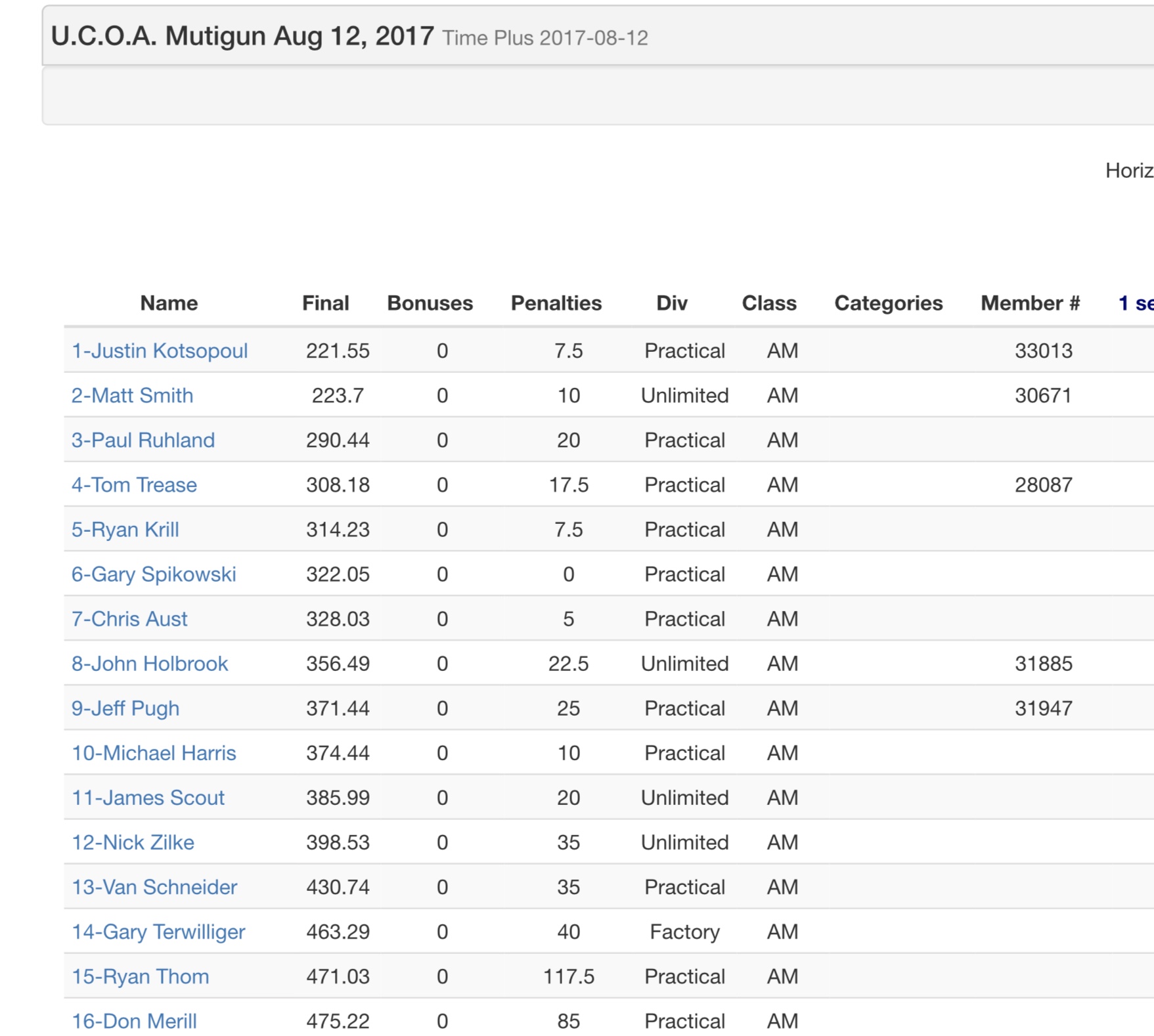Click penalty value 117.5 for Ryan Thom
The image size is (1154, 1036).
(568, 976)
